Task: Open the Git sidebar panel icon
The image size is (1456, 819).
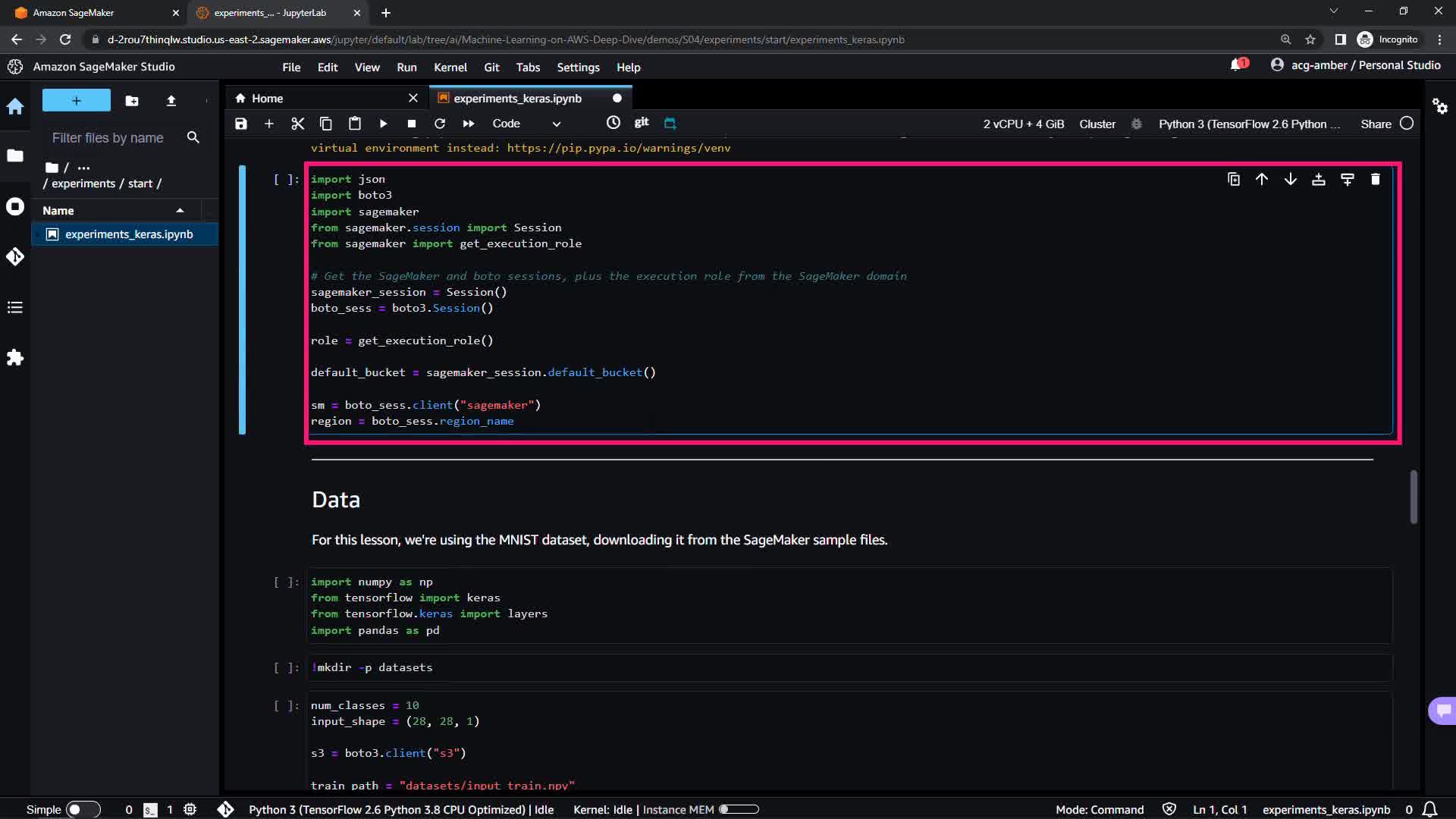Action: pos(15,257)
